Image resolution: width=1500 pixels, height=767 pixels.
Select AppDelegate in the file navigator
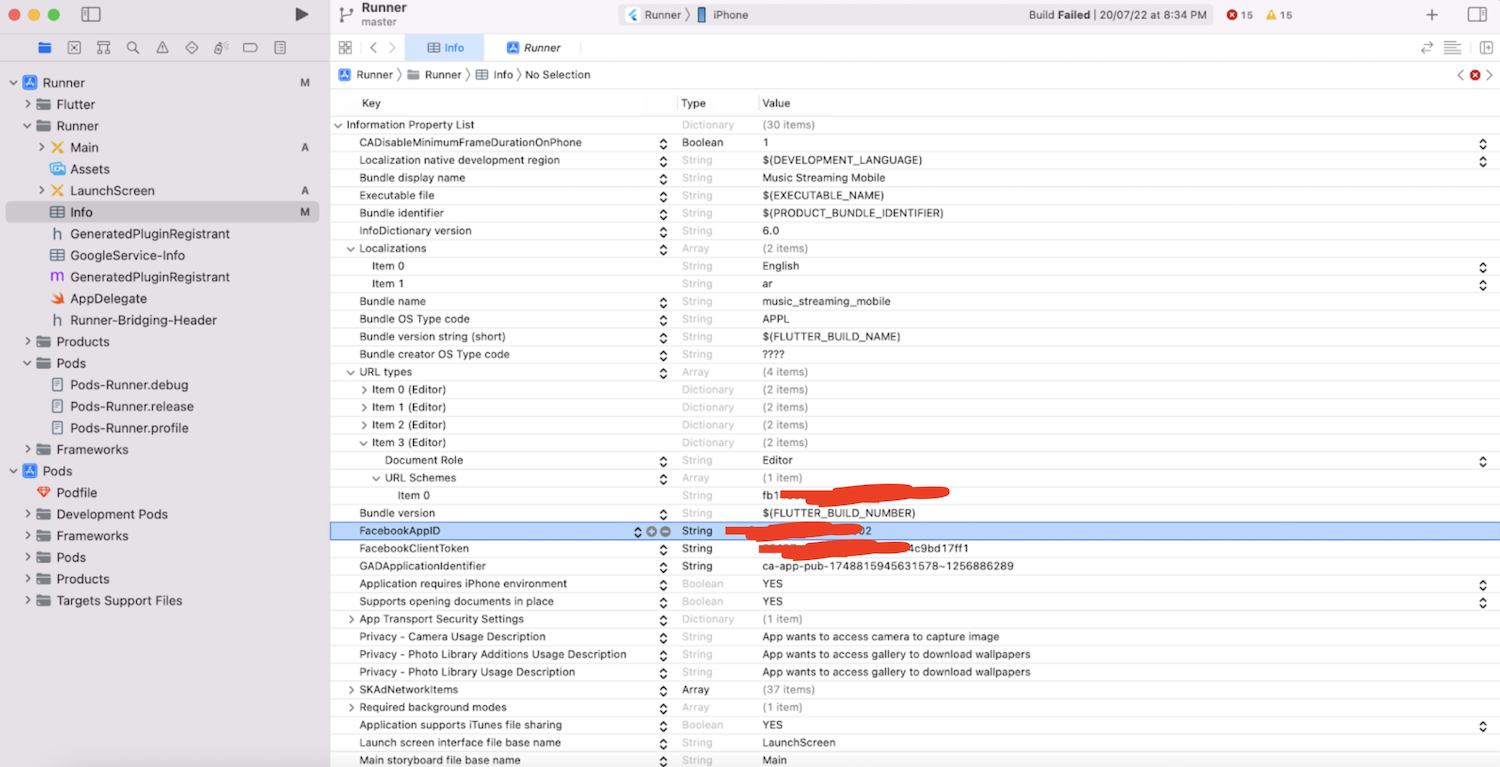pyautogui.click(x=108, y=298)
